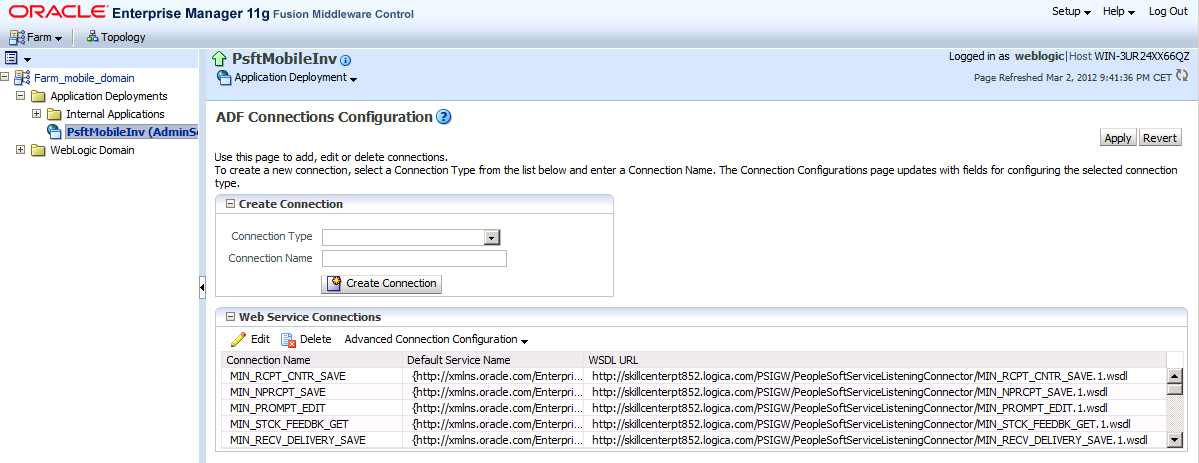The height and width of the screenshot is (463, 1199).
Task: Open the navigation tree view menu icon
Action: 17,58
